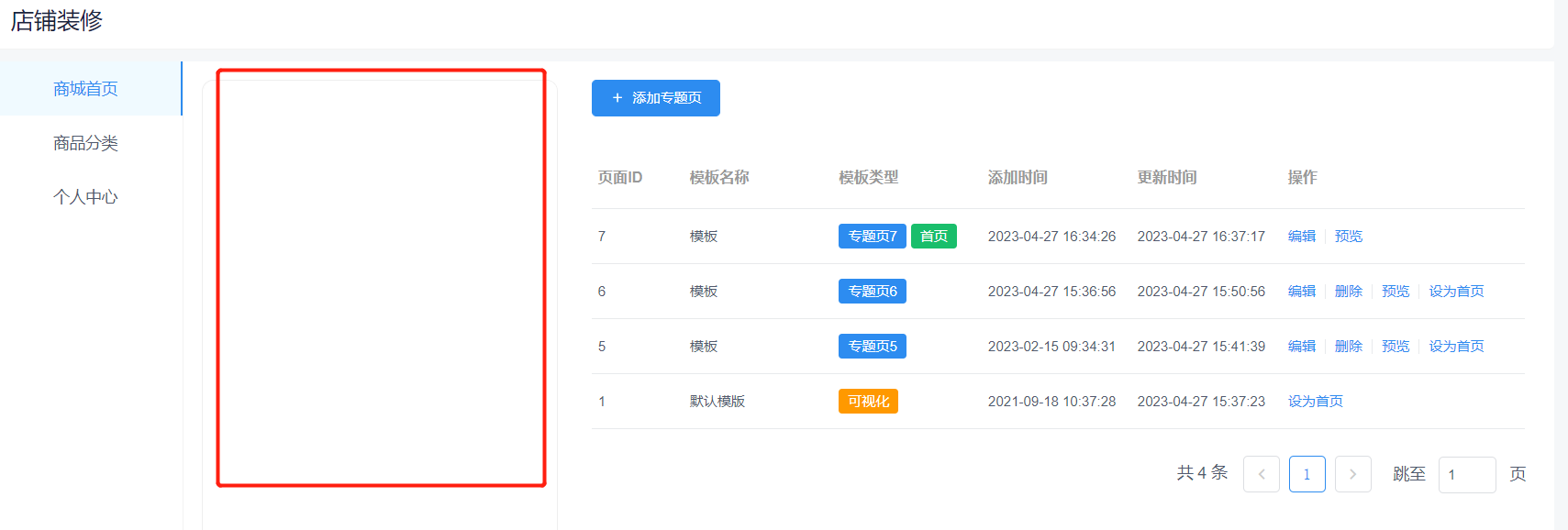Click 预览 for page ID 6

tap(1396, 292)
